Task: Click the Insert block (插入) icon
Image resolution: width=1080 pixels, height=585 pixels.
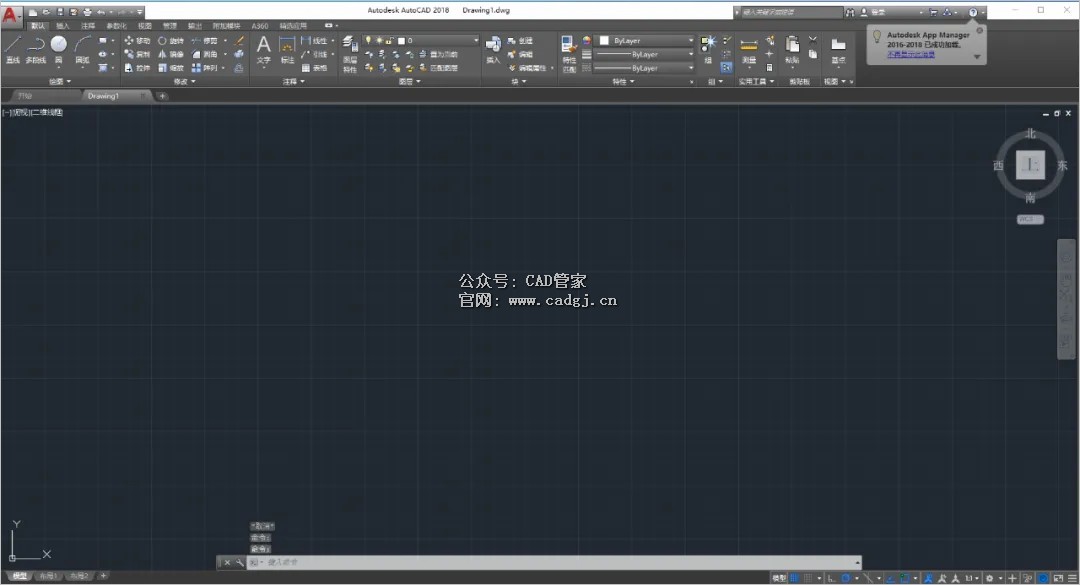Action: coord(493,50)
